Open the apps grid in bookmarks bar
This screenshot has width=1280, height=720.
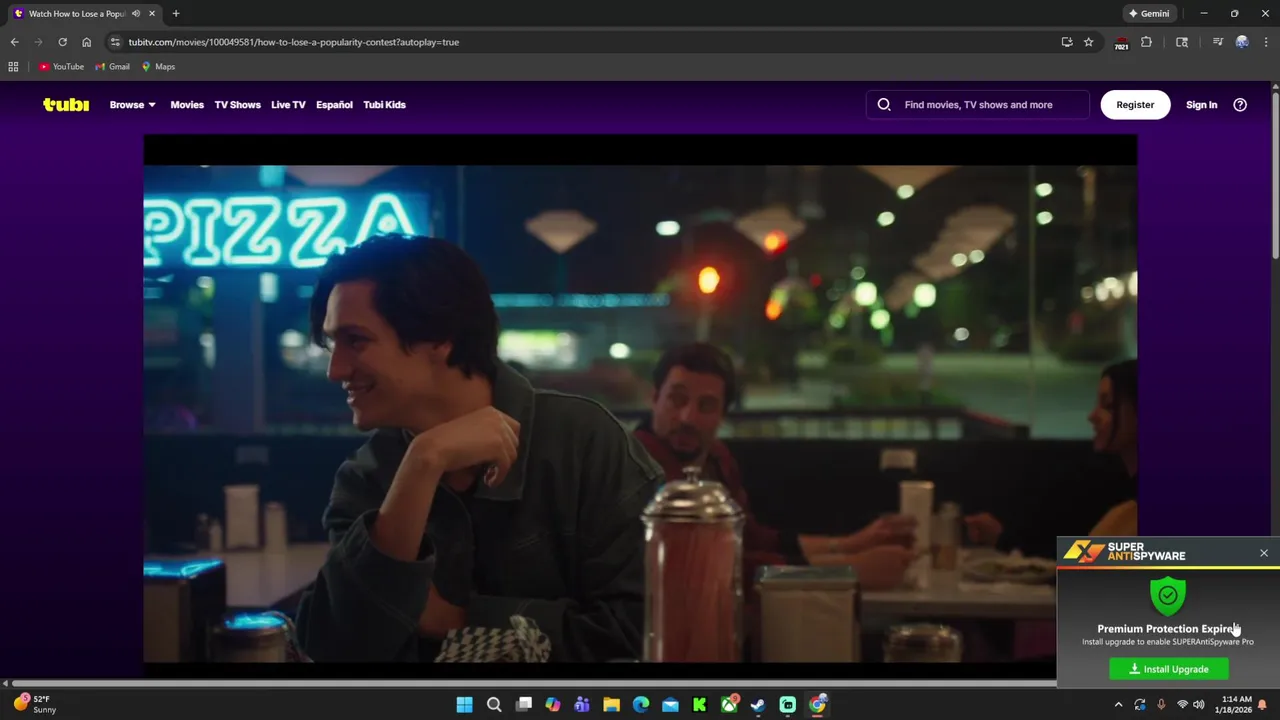13,66
